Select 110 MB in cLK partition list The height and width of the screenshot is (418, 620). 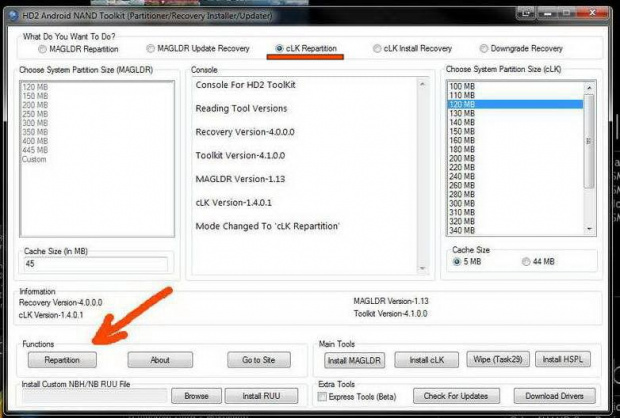(515, 95)
